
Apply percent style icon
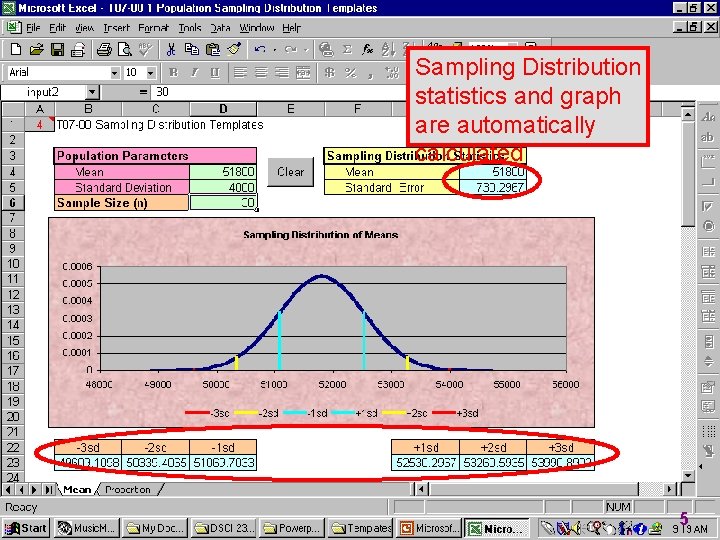pos(350,73)
